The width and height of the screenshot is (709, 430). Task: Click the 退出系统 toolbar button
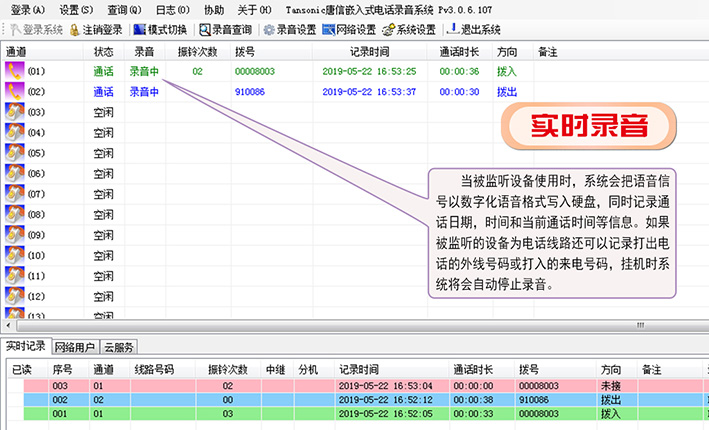[x=474, y=30]
